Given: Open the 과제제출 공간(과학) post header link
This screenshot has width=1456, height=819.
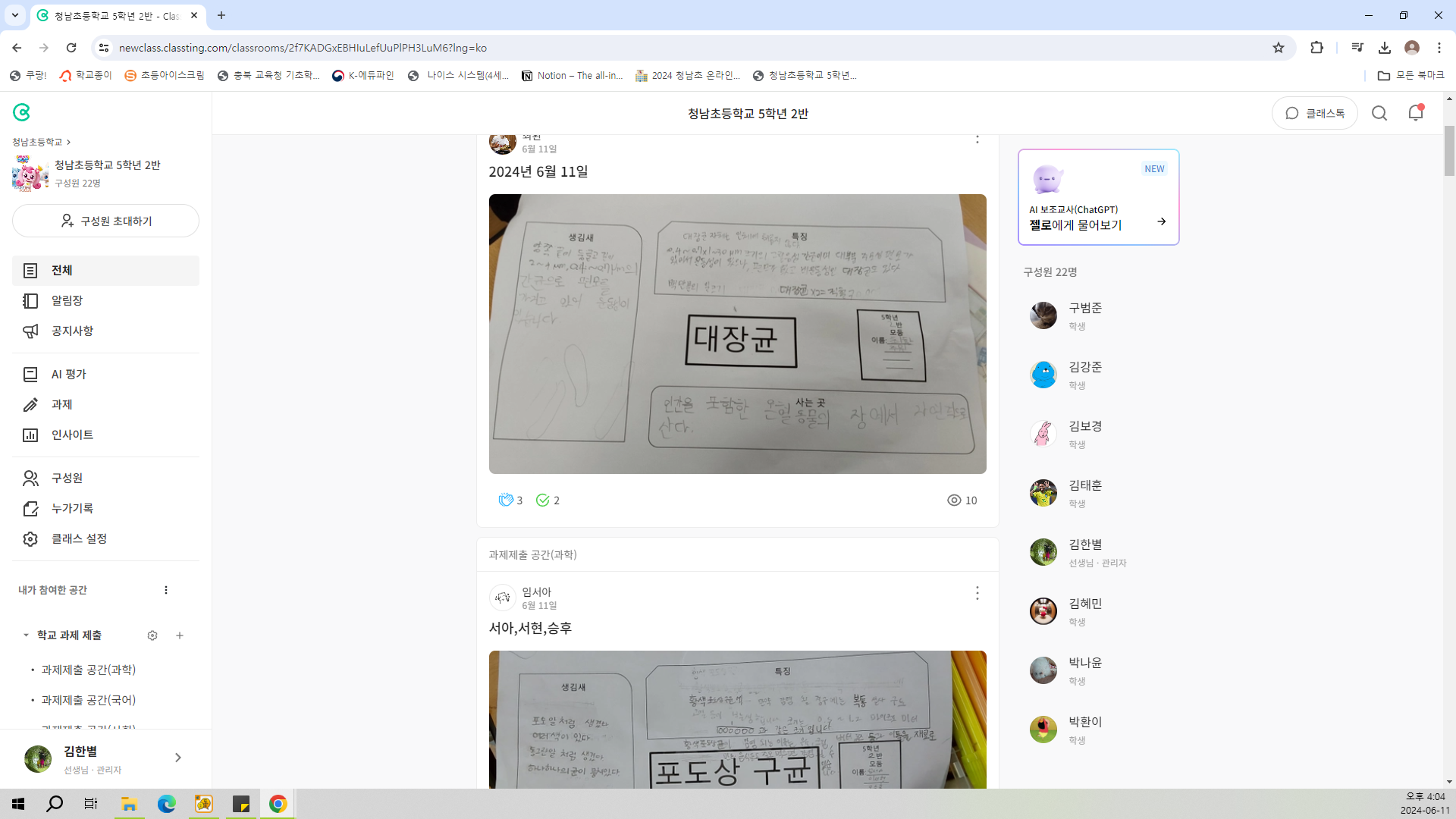Looking at the screenshot, I should pyautogui.click(x=532, y=555).
